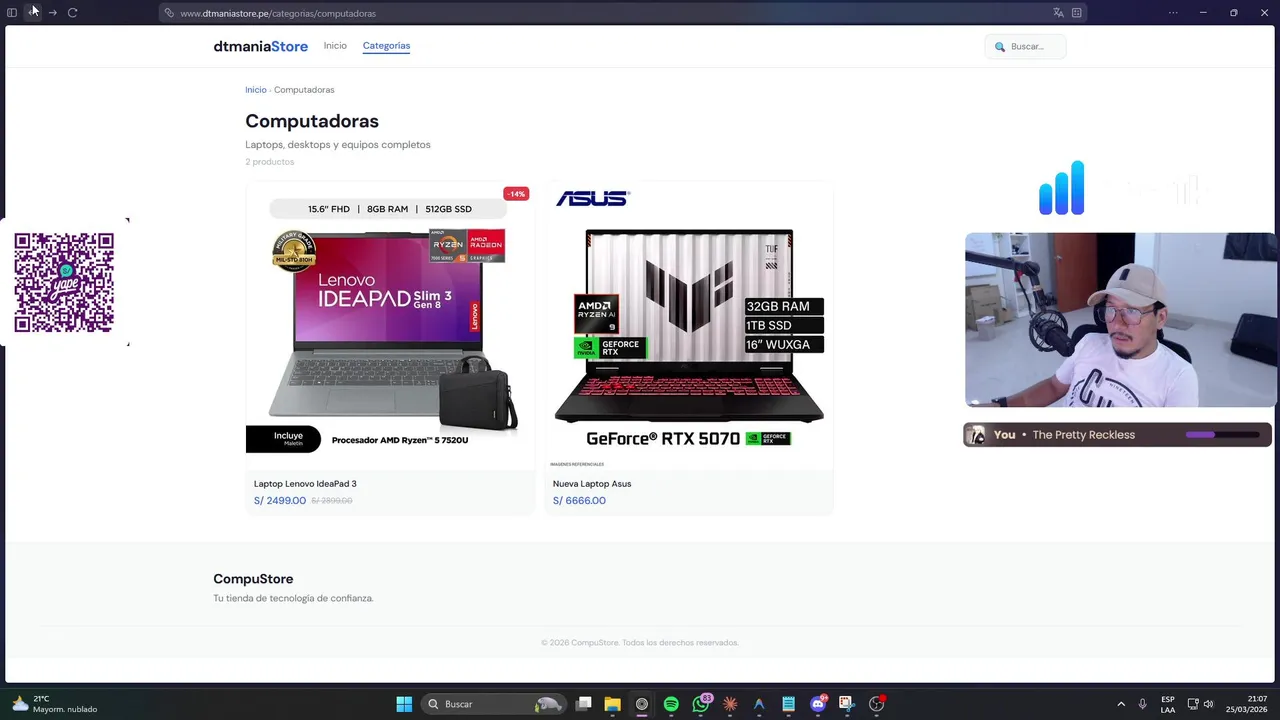This screenshot has width=1280, height=720.
Task: Click the Inicio breadcrumb link
Action: point(256,90)
